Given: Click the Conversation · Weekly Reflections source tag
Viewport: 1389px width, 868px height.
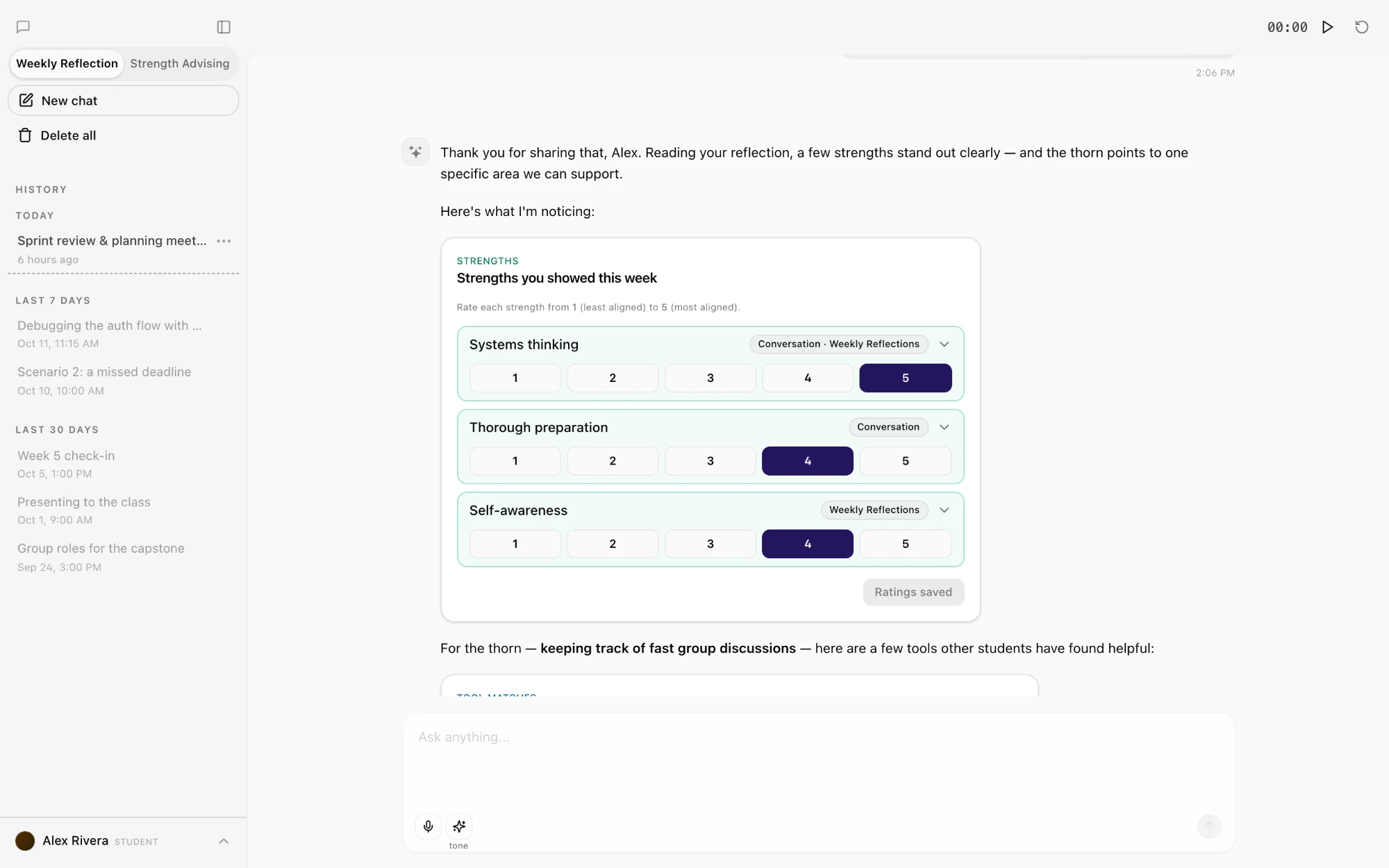Looking at the screenshot, I should (x=838, y=344).
